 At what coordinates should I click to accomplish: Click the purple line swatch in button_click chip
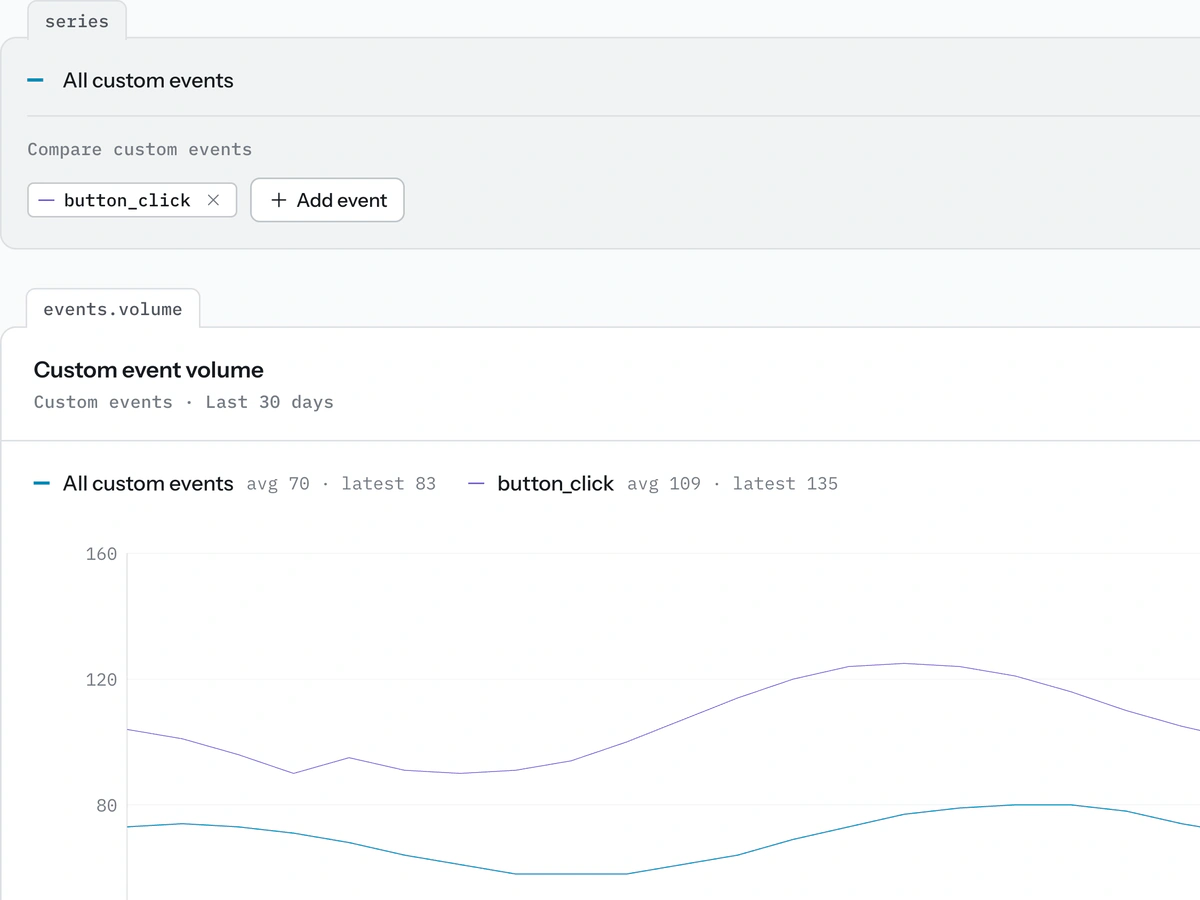point(46,200)
